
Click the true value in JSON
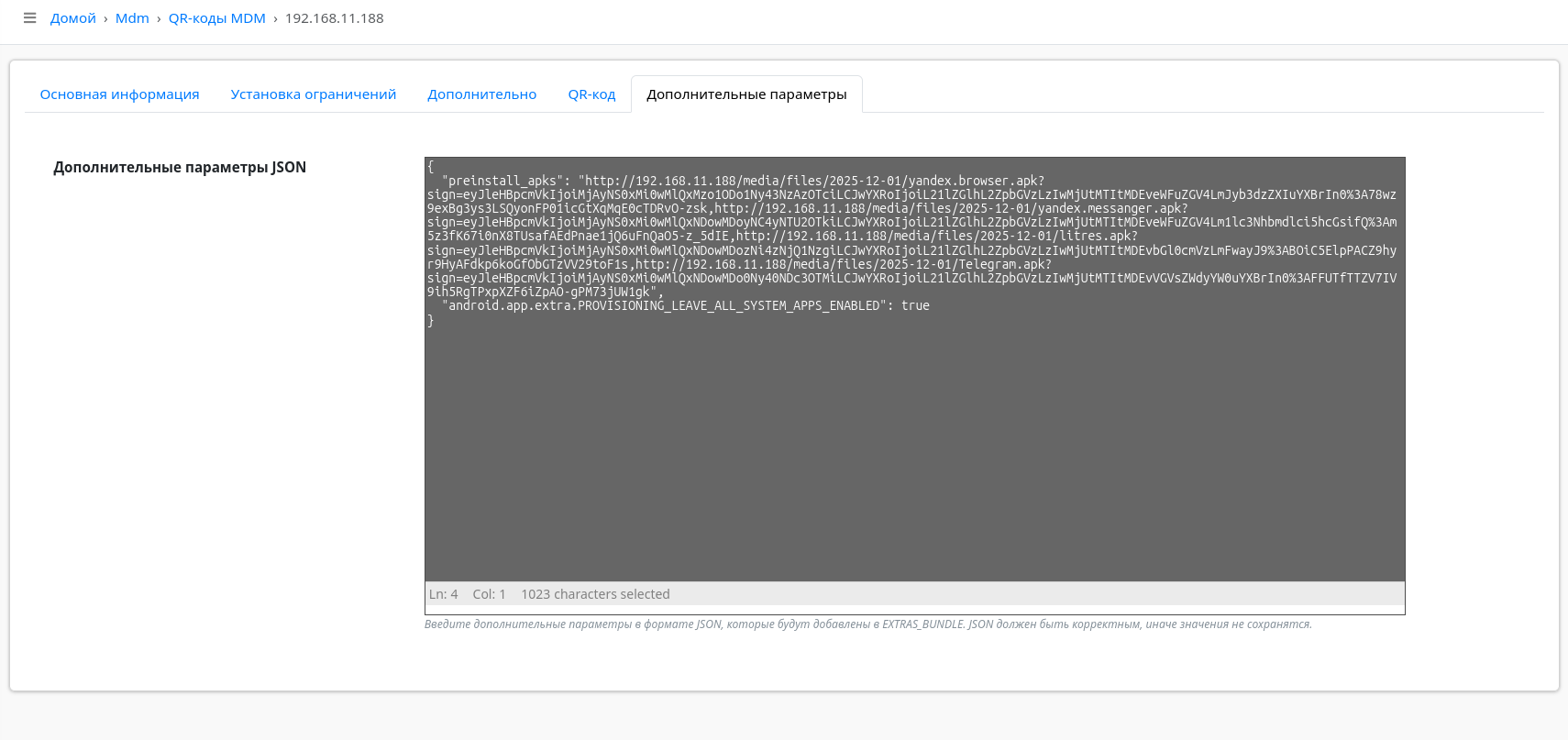coord(915,305)
